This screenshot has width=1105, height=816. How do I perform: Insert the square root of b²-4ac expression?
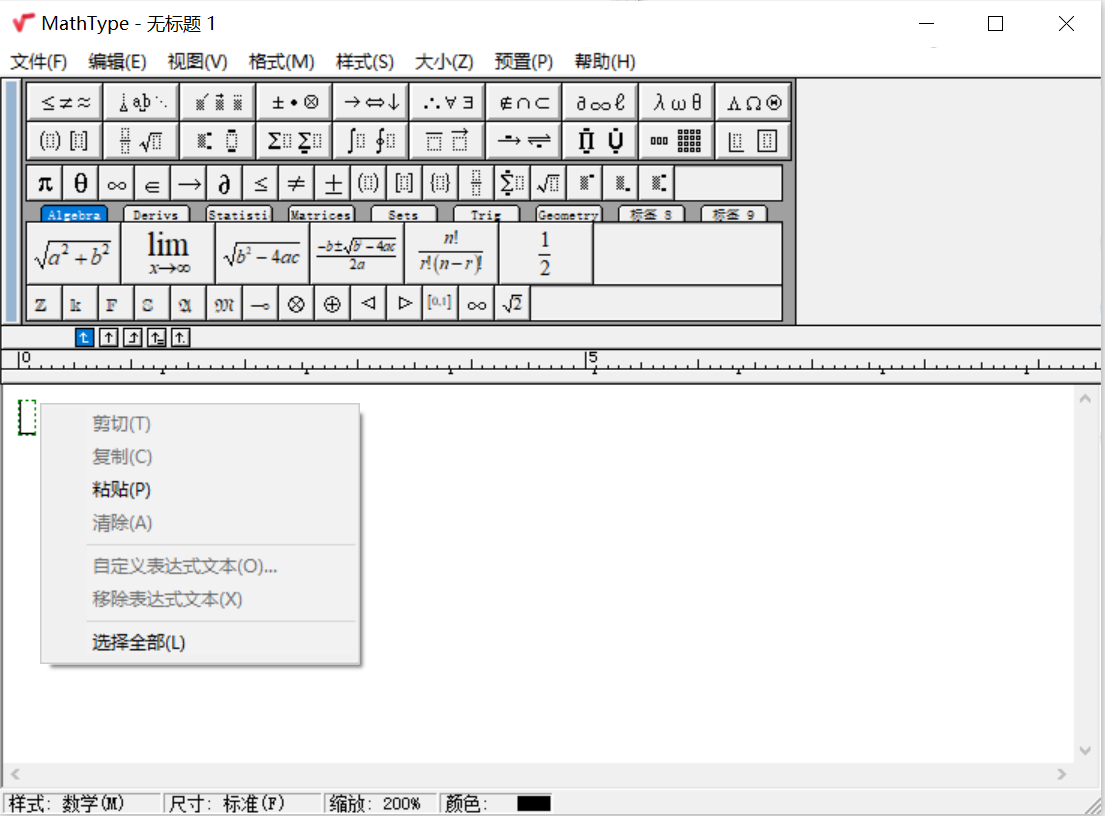pyautogui.click(x=262, y=254)
